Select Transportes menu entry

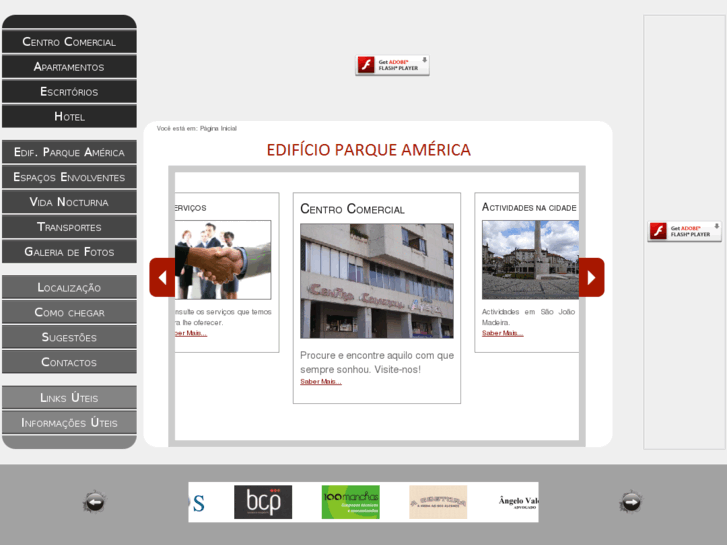click(x=69, y=227)
